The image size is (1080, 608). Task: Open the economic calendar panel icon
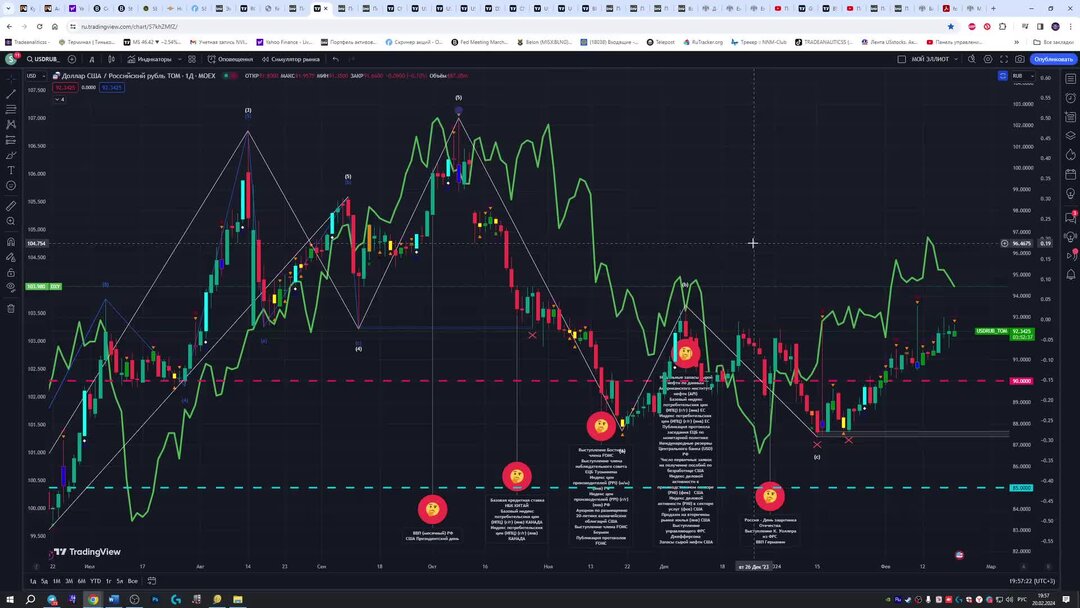(1070, 174)
